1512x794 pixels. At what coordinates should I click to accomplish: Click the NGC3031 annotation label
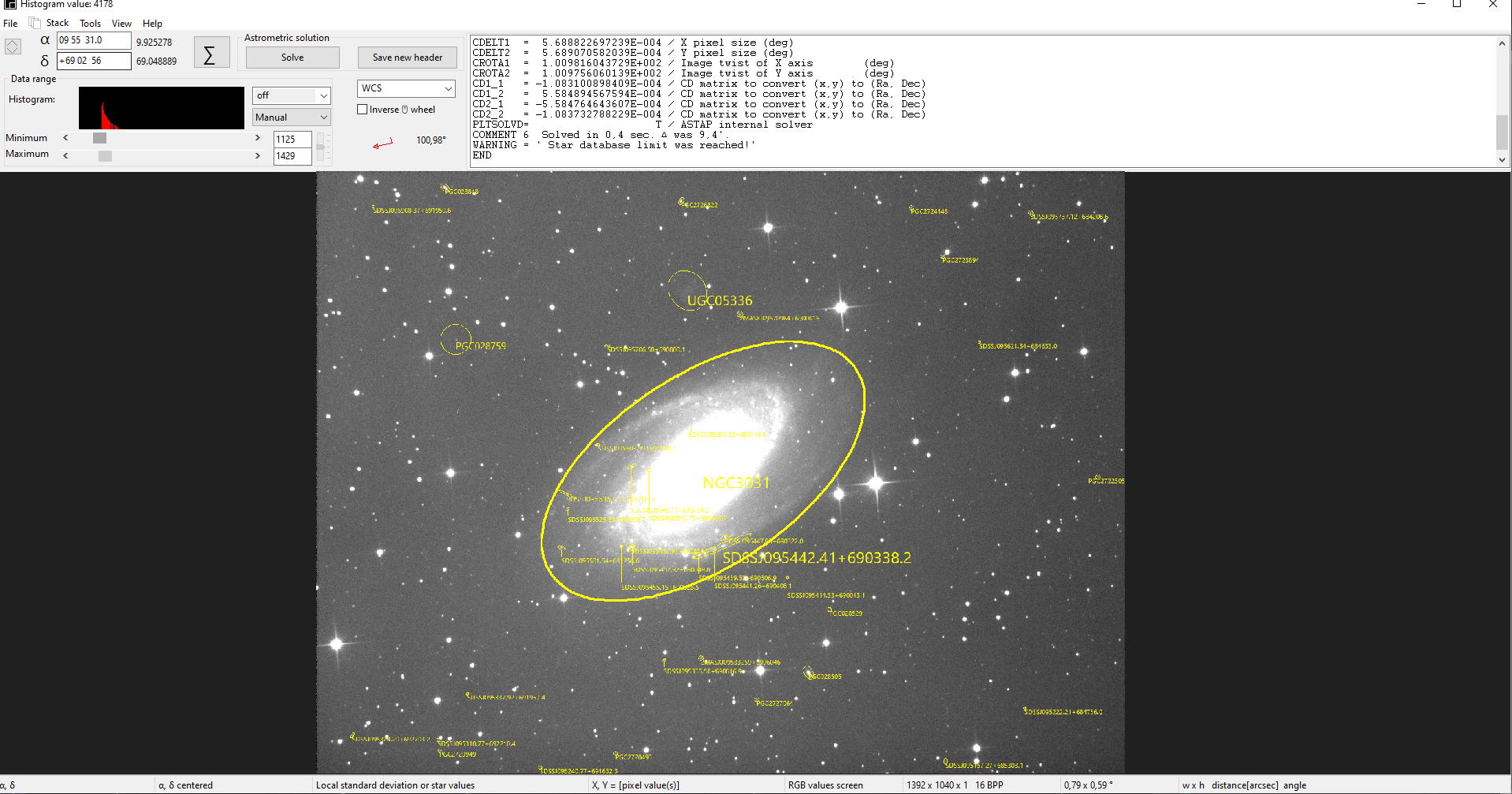tap(736, 483)
